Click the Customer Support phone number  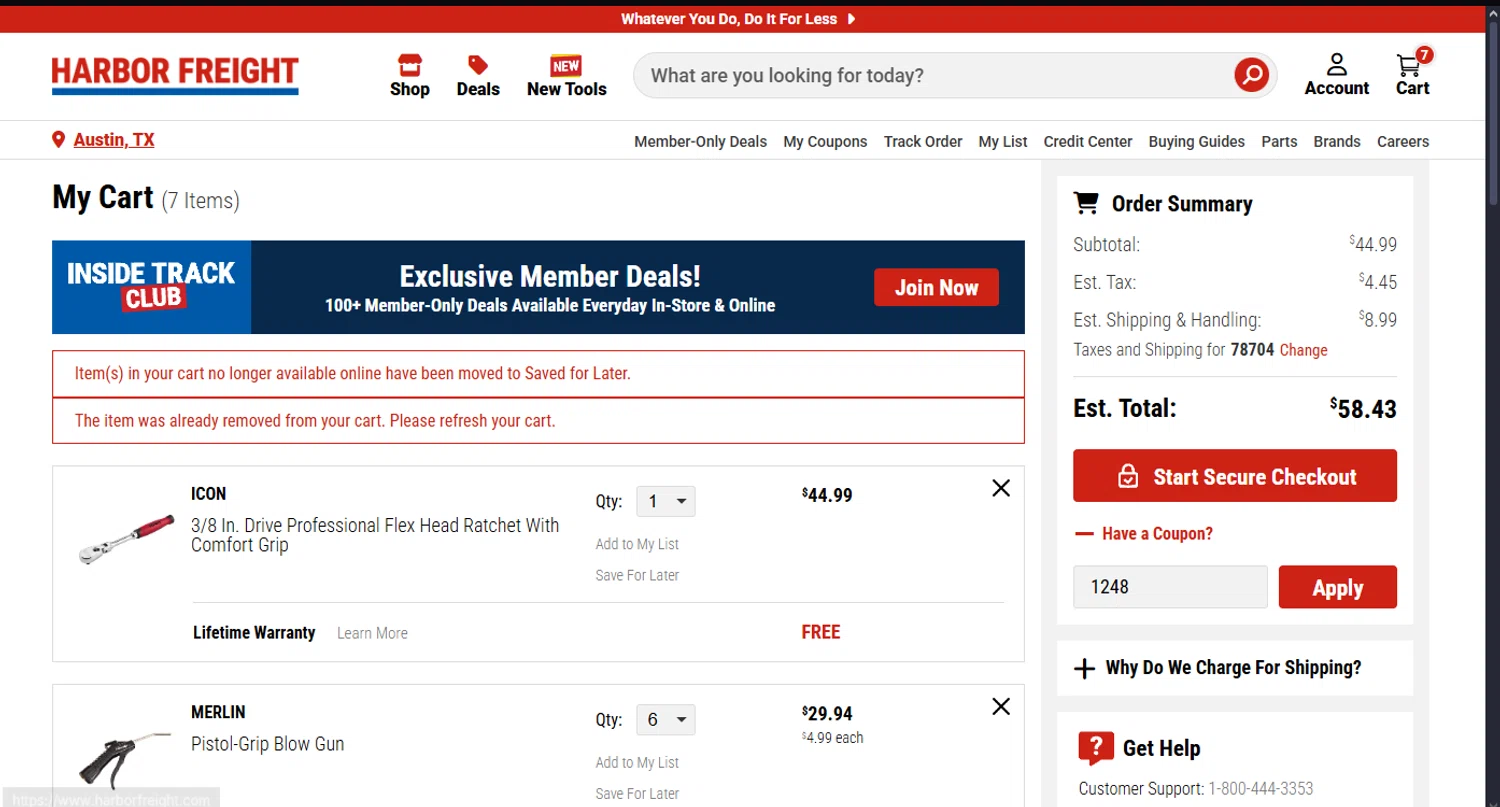pos(1260,788)
